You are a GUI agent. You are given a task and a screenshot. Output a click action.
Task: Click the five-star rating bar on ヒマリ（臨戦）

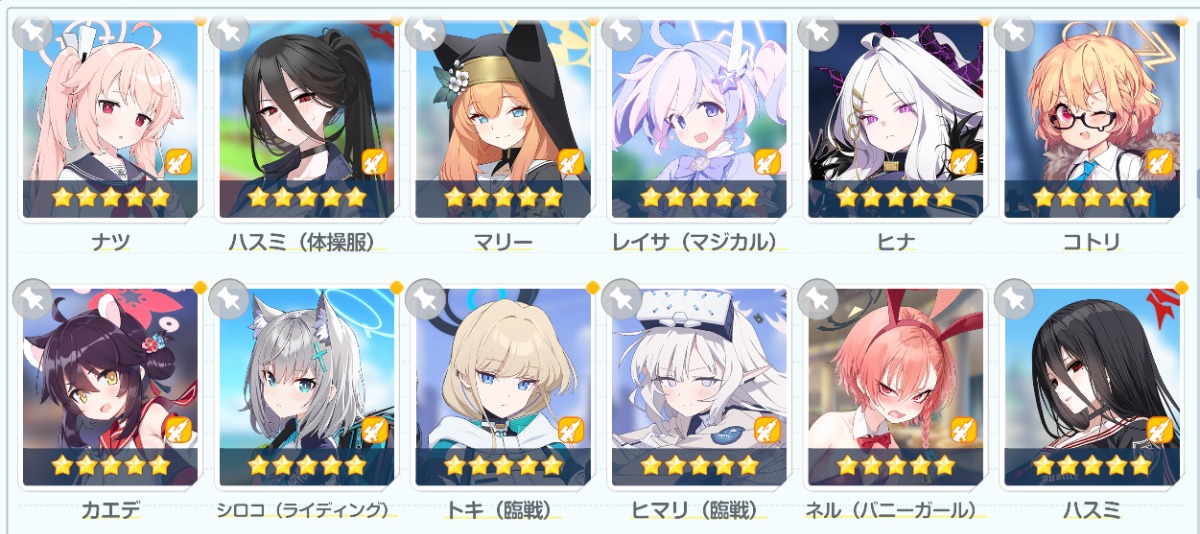point(699,465)
